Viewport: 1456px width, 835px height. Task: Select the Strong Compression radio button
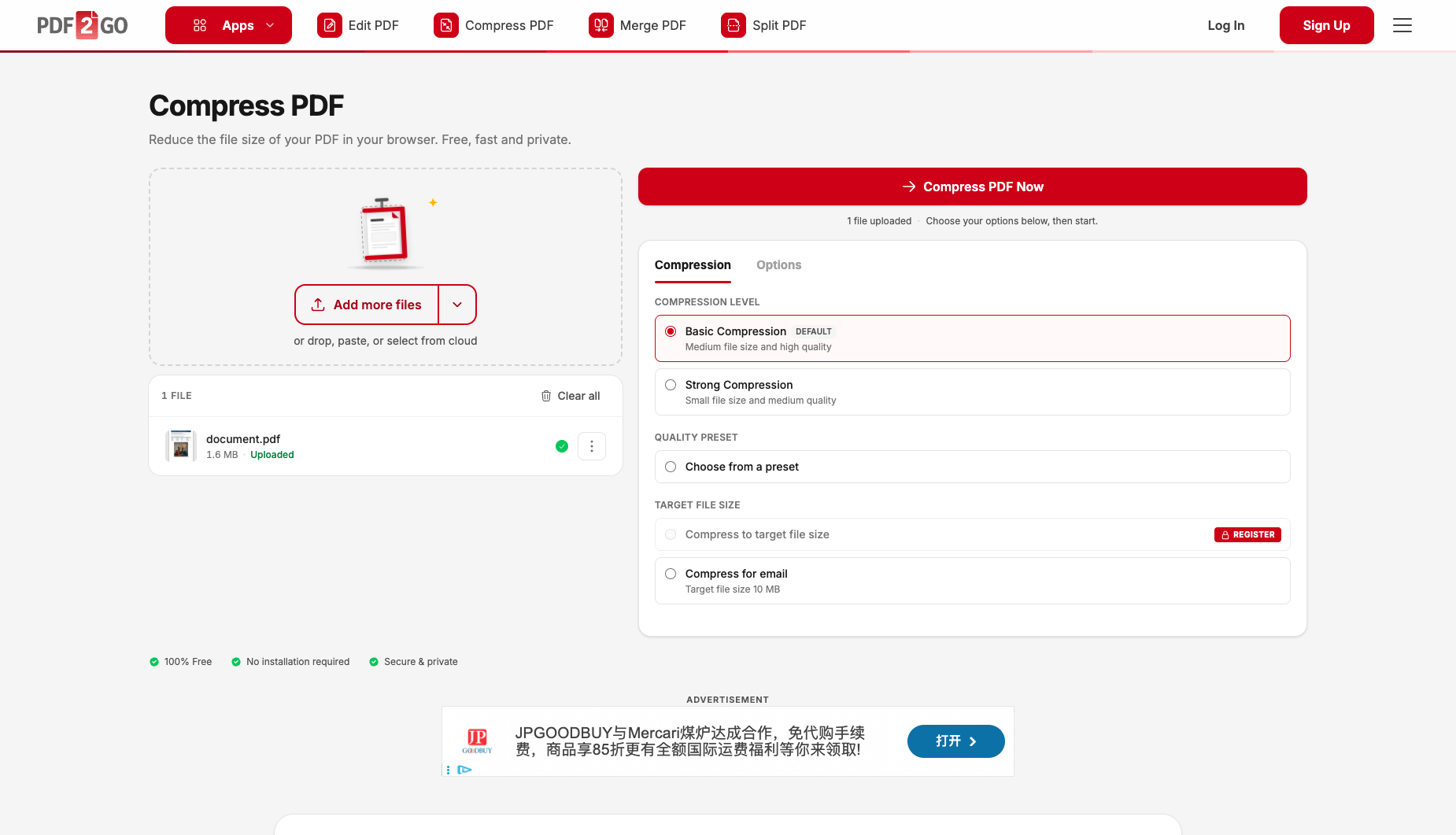point(671,385)
